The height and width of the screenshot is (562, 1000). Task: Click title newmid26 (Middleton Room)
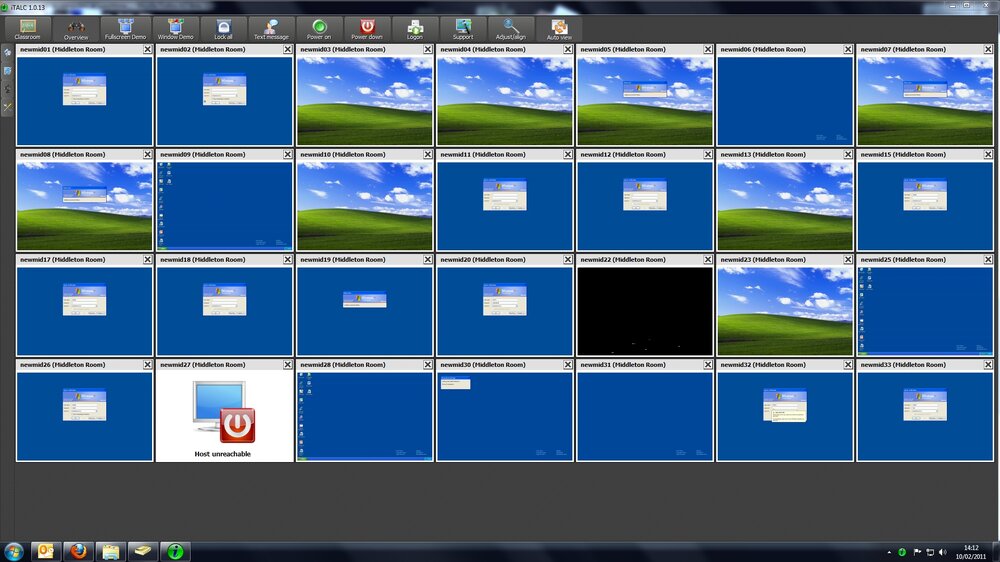62,365
